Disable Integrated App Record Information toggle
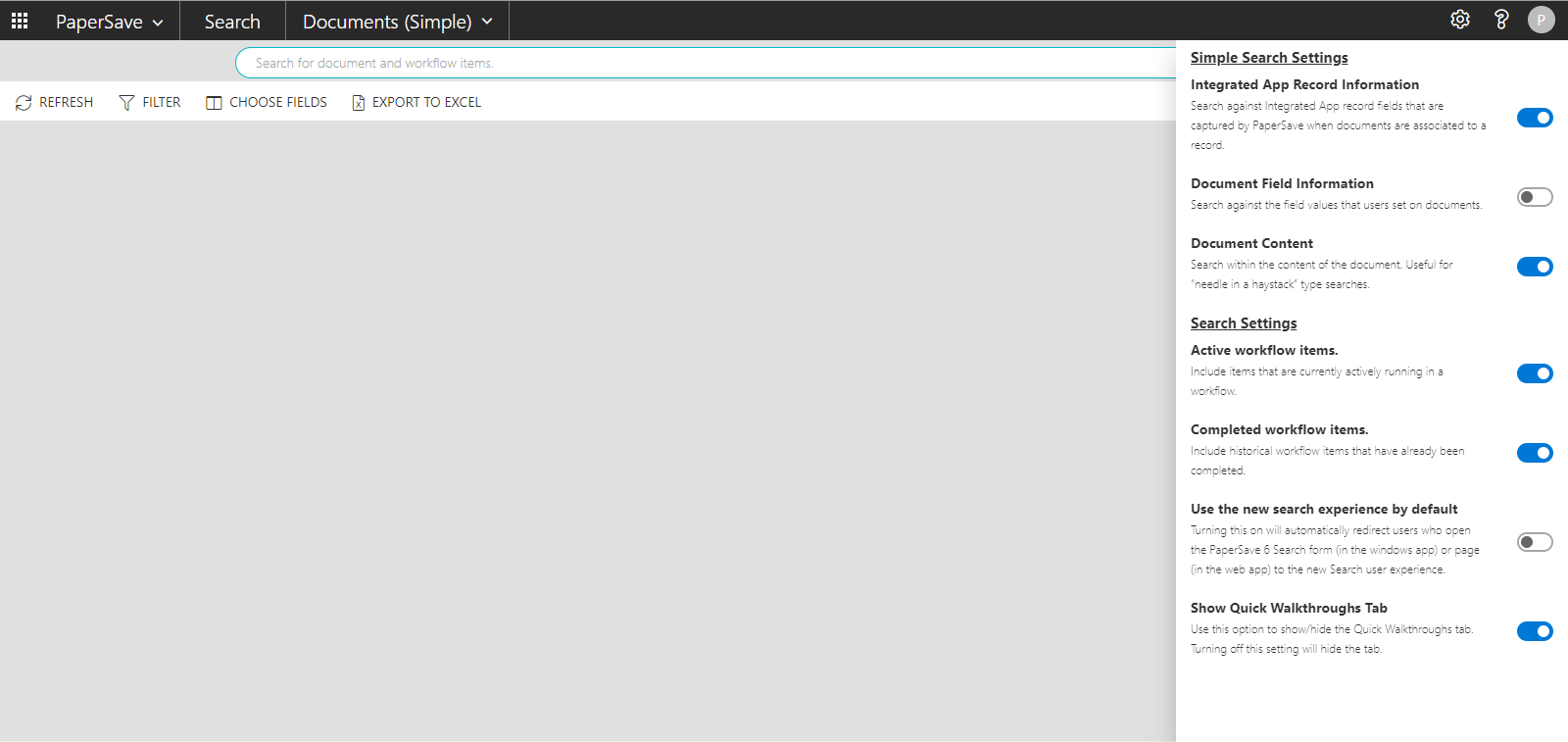 pyautogui.click(x=1535, y=118)
